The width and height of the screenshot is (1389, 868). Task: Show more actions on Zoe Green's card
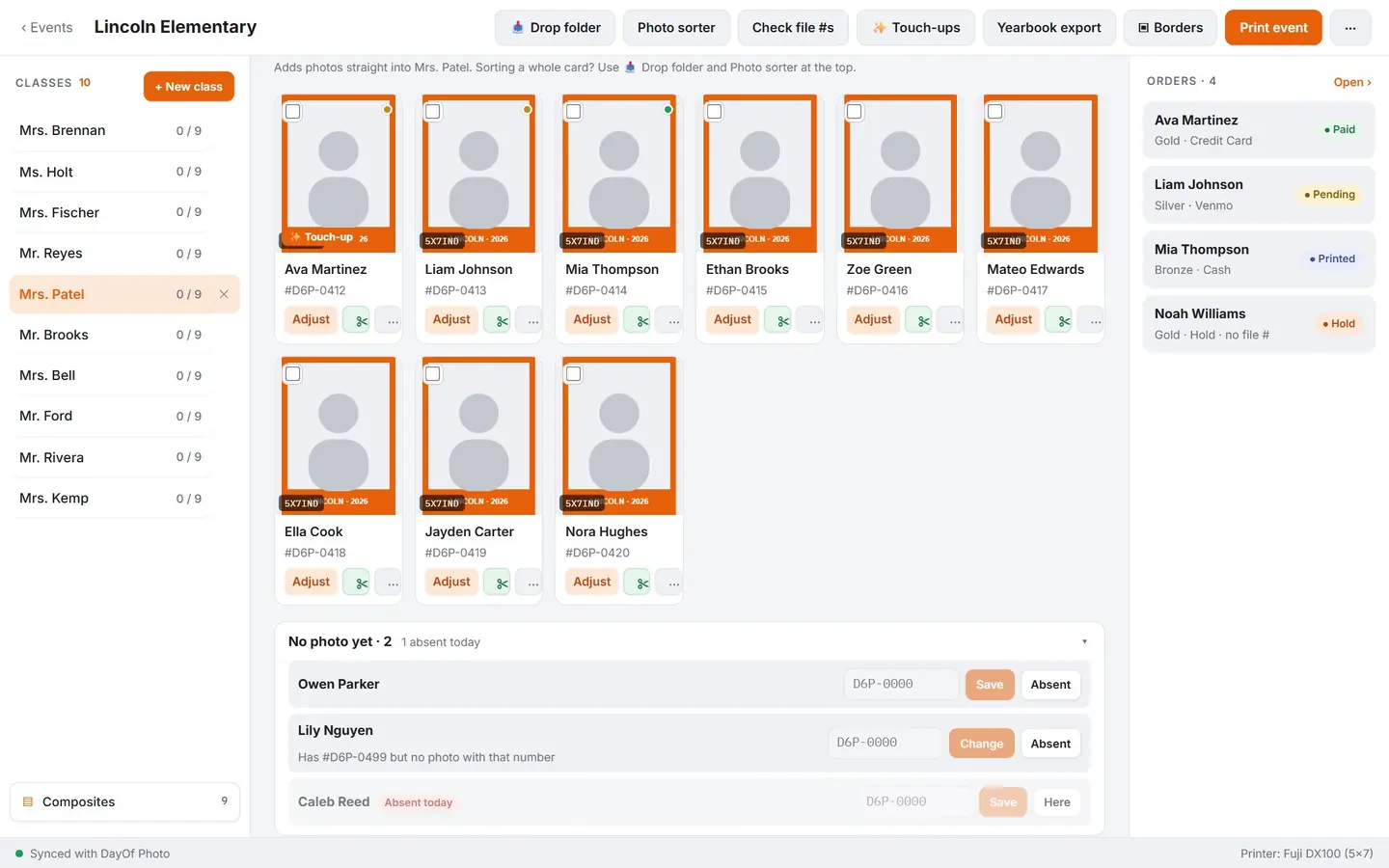pos(951,320)
